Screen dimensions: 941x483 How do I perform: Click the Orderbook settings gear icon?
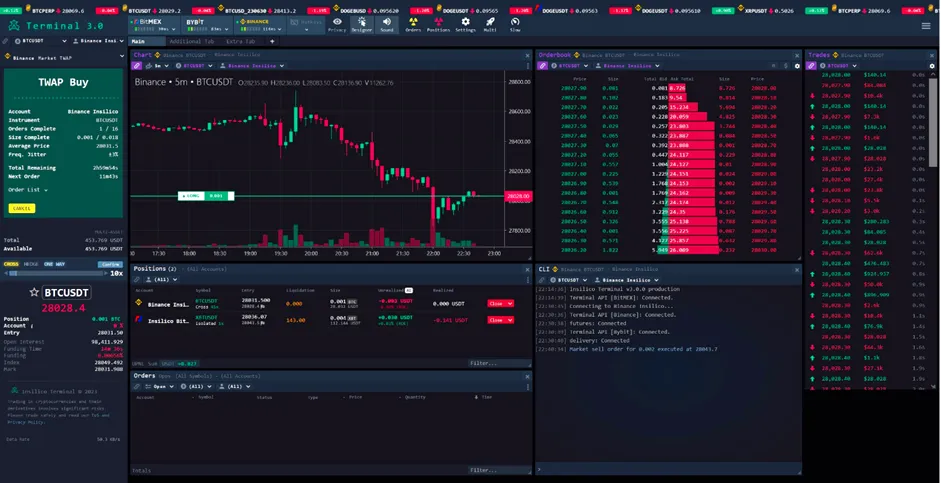point(798,66)
